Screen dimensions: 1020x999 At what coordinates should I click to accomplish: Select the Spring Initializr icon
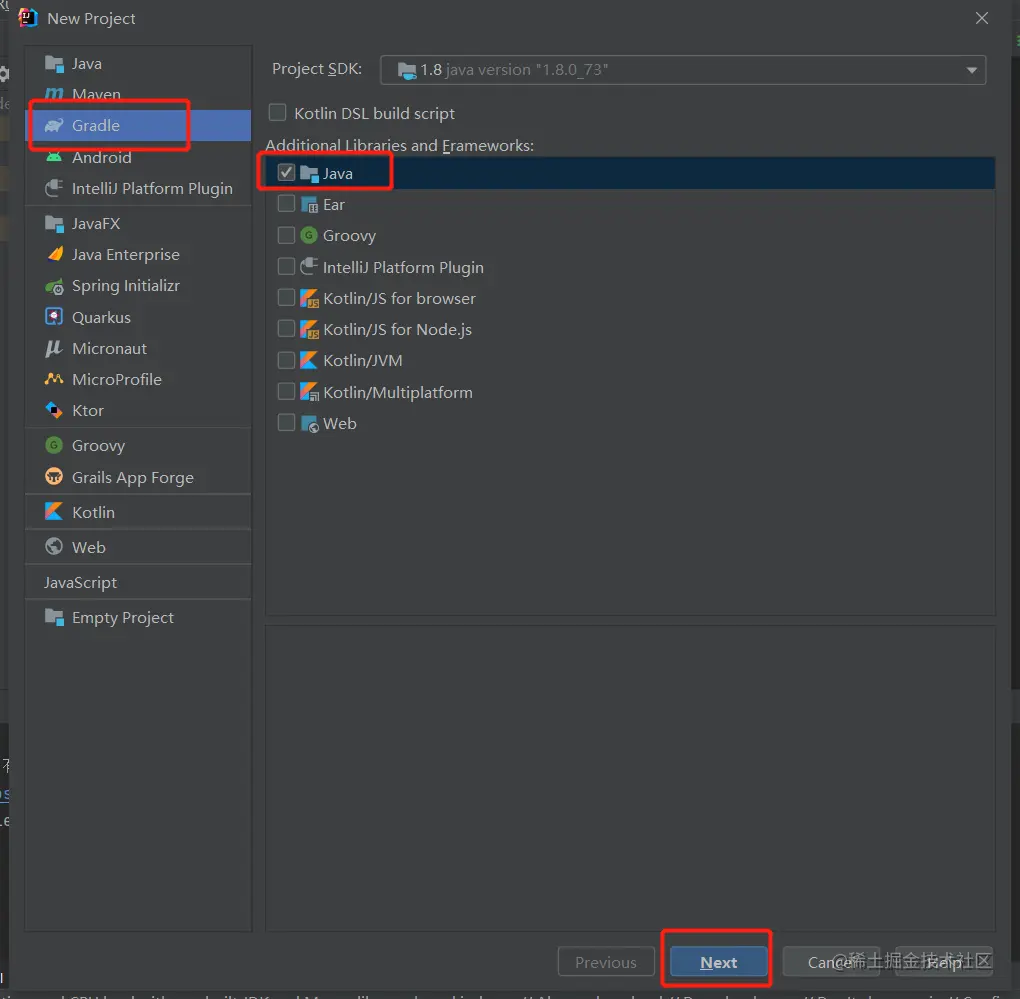pyautogui.click(x=54, y=286)
